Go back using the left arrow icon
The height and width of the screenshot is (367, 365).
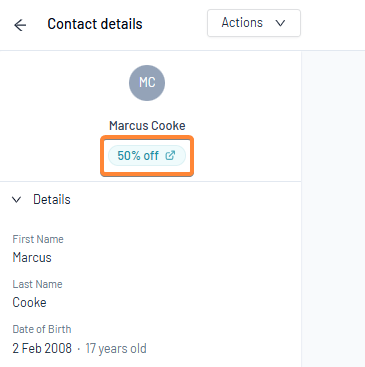tap(20, 25)
